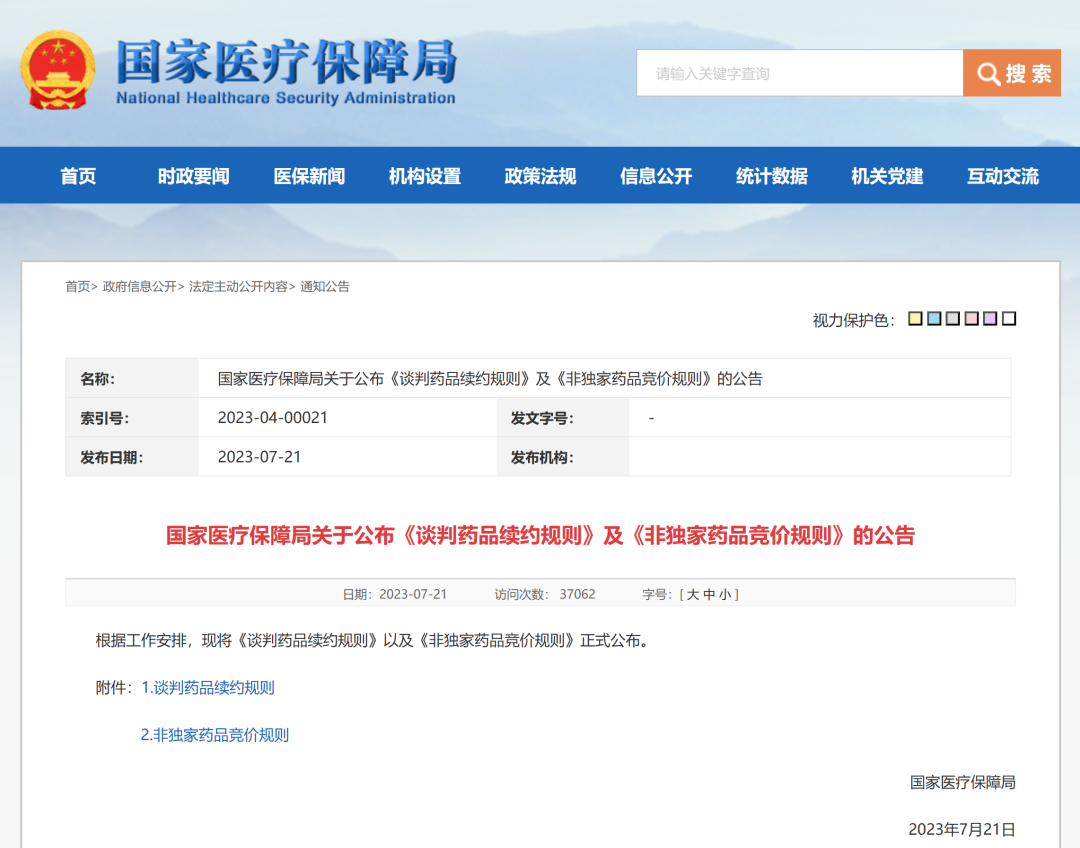Open attachment 1.谈判药品续约规则
Viewport: 1080px width, 848px height.
click(x=208, y=687)
